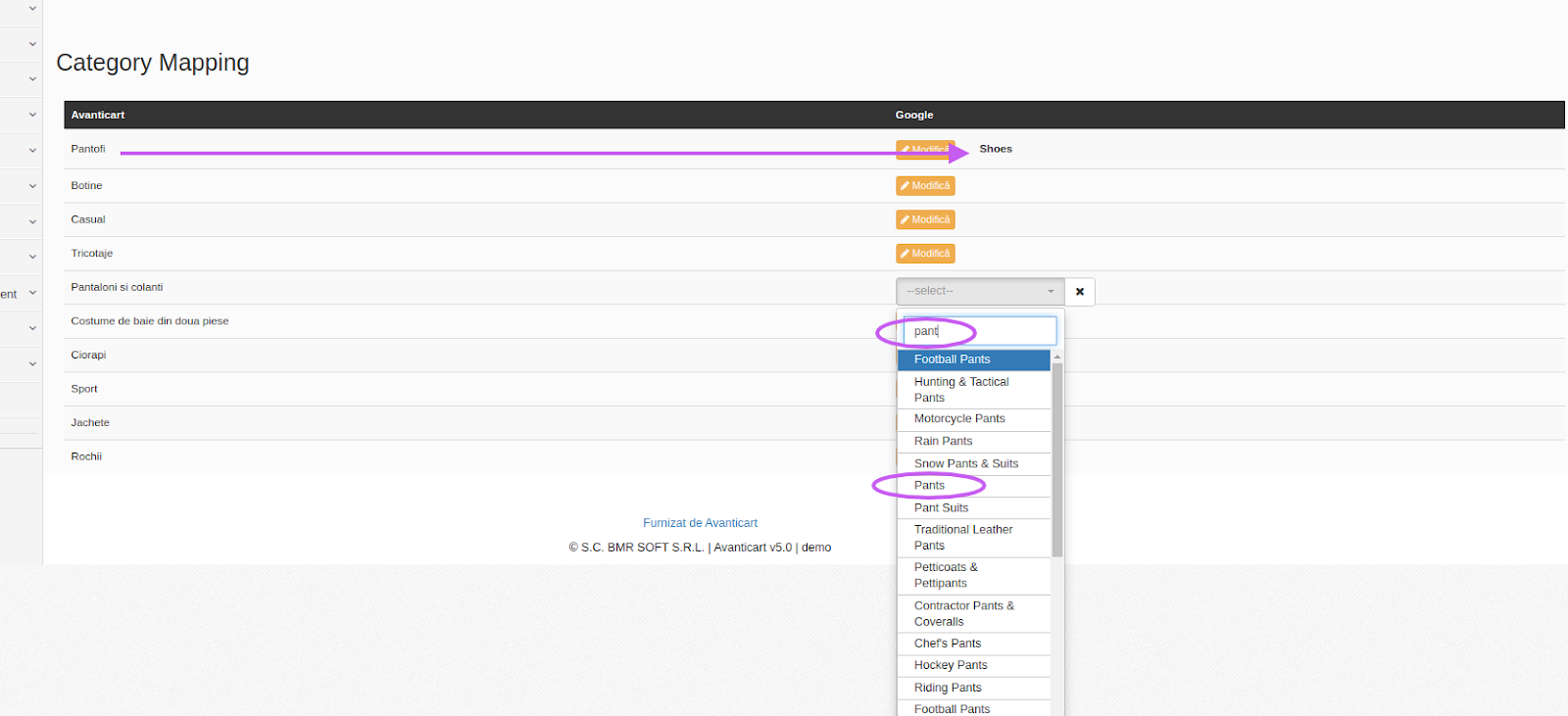The width and height of the screenshot is (1568, 716).
Task: Click Botine category name
Action: tap(86, 185)
